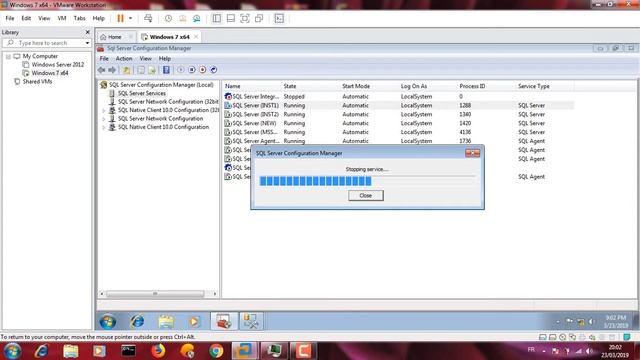
Task: Enter full screen mode via toolbar icon
Action: coord(244,18)
